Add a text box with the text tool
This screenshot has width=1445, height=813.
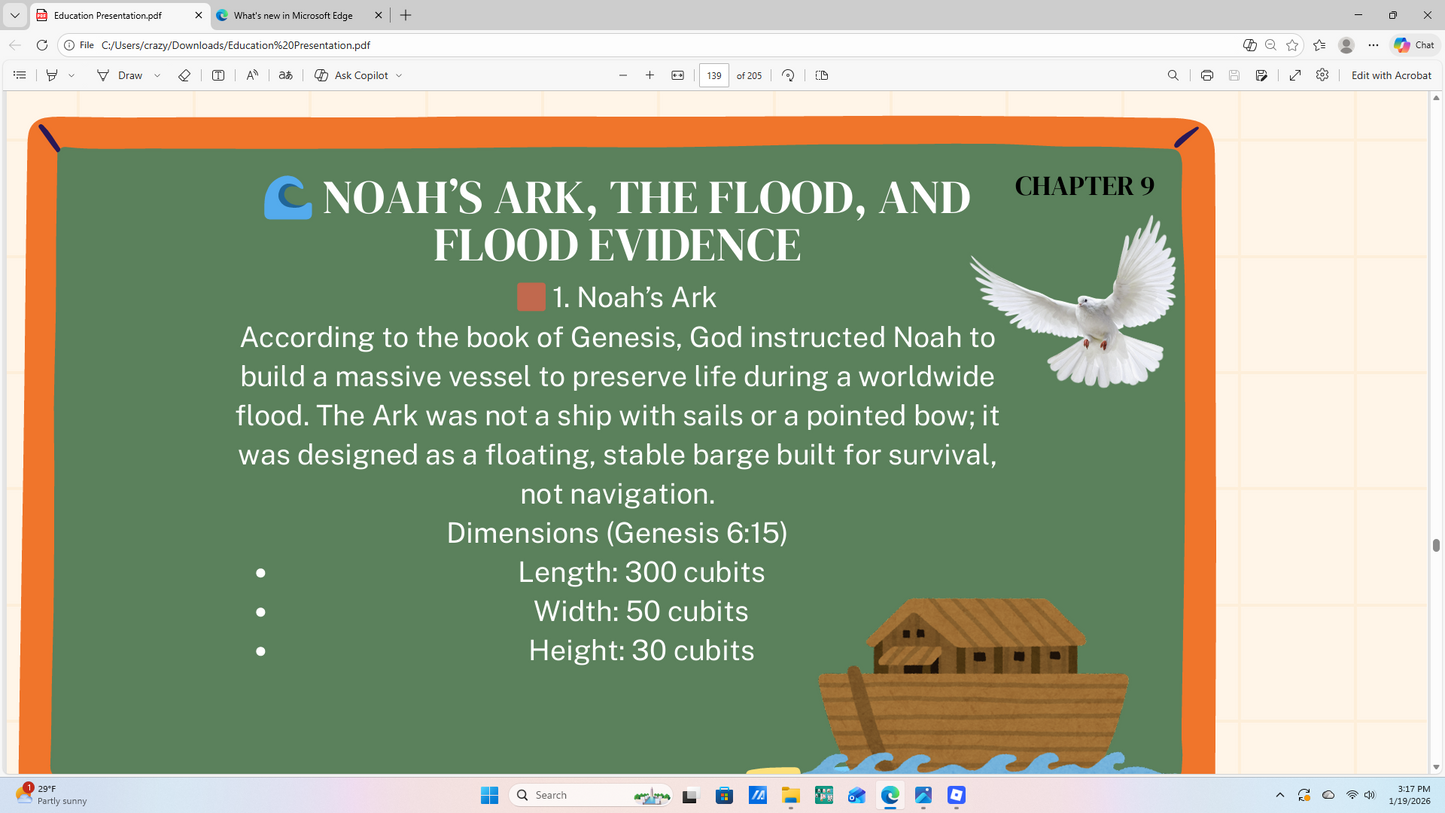click(x=218, y=75)
